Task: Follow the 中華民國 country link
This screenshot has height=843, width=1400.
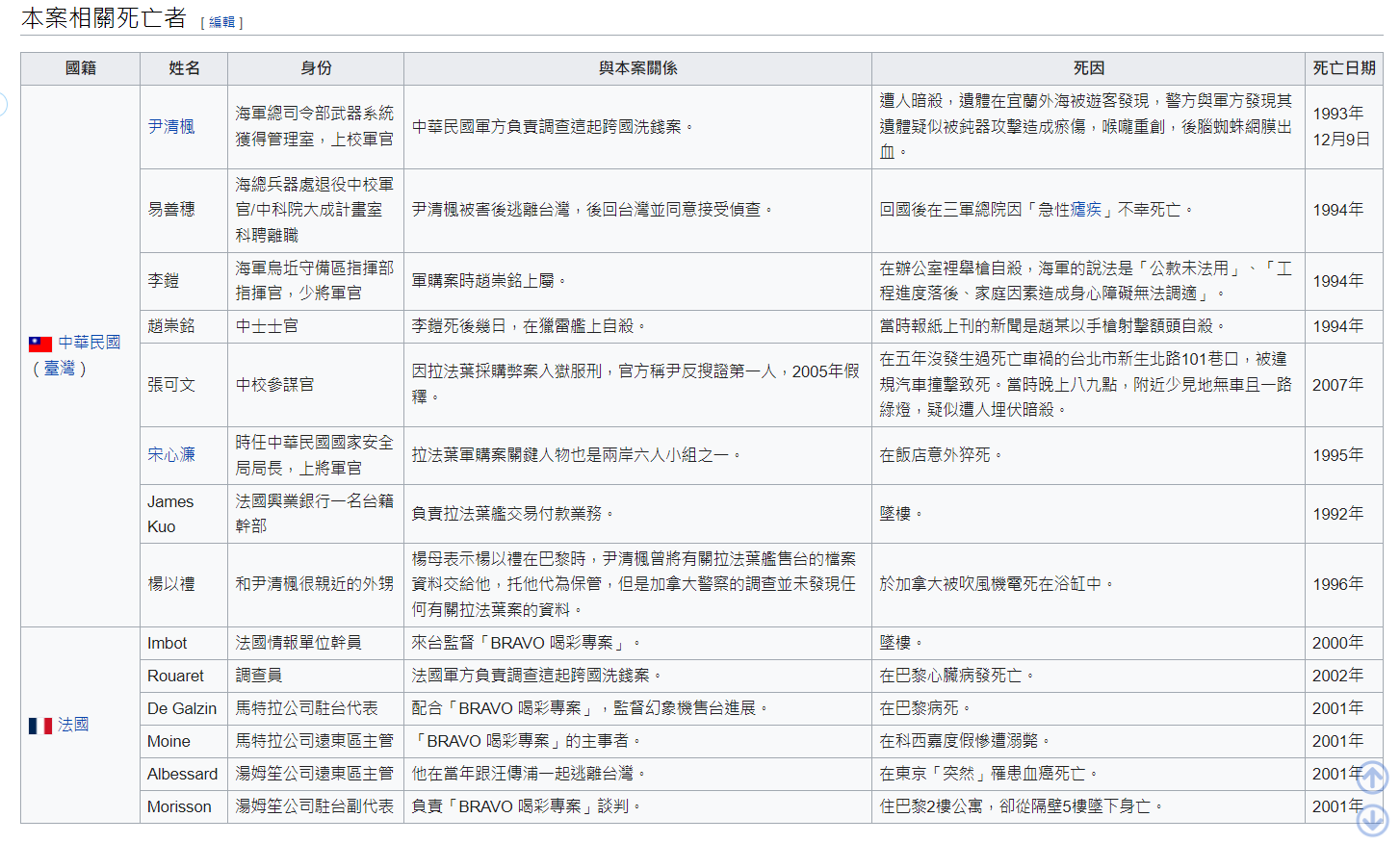Action: [90, 343]
